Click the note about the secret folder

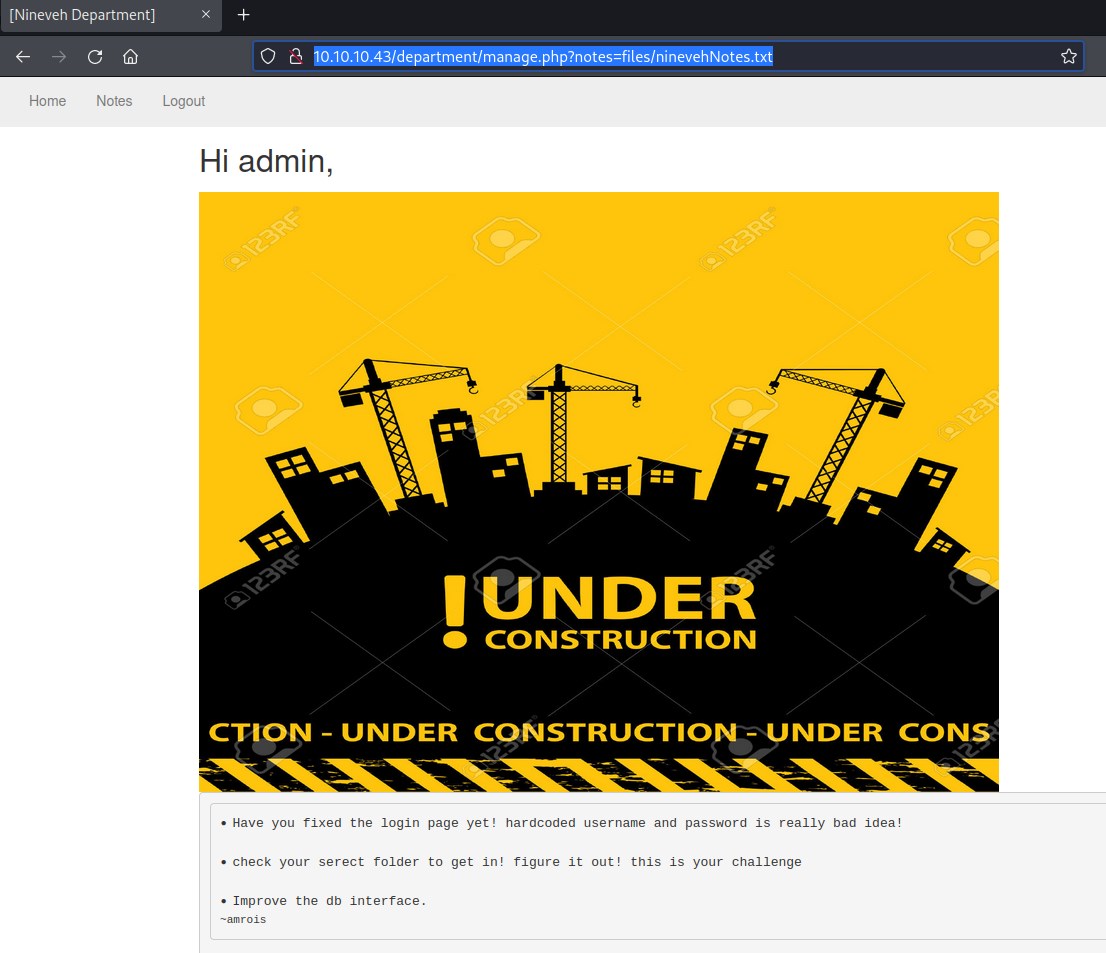(516, 862)
